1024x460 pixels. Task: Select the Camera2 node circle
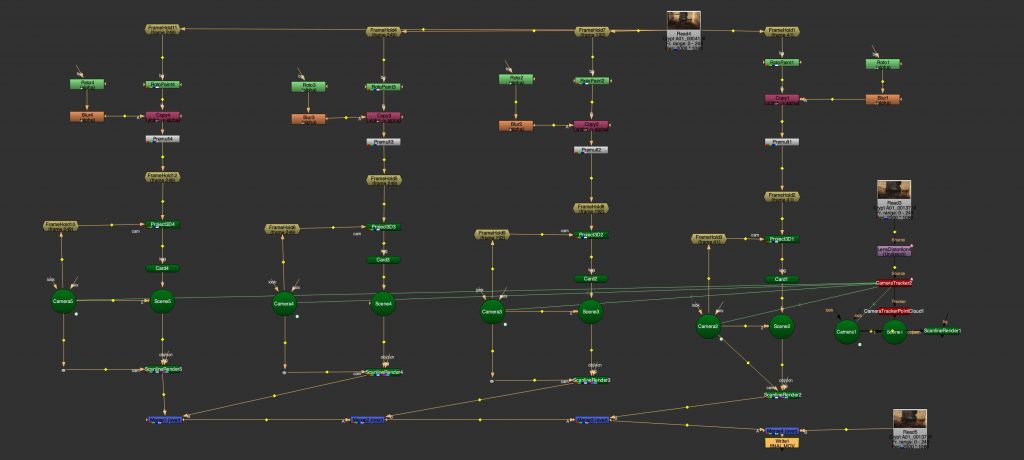coord(708,327)
